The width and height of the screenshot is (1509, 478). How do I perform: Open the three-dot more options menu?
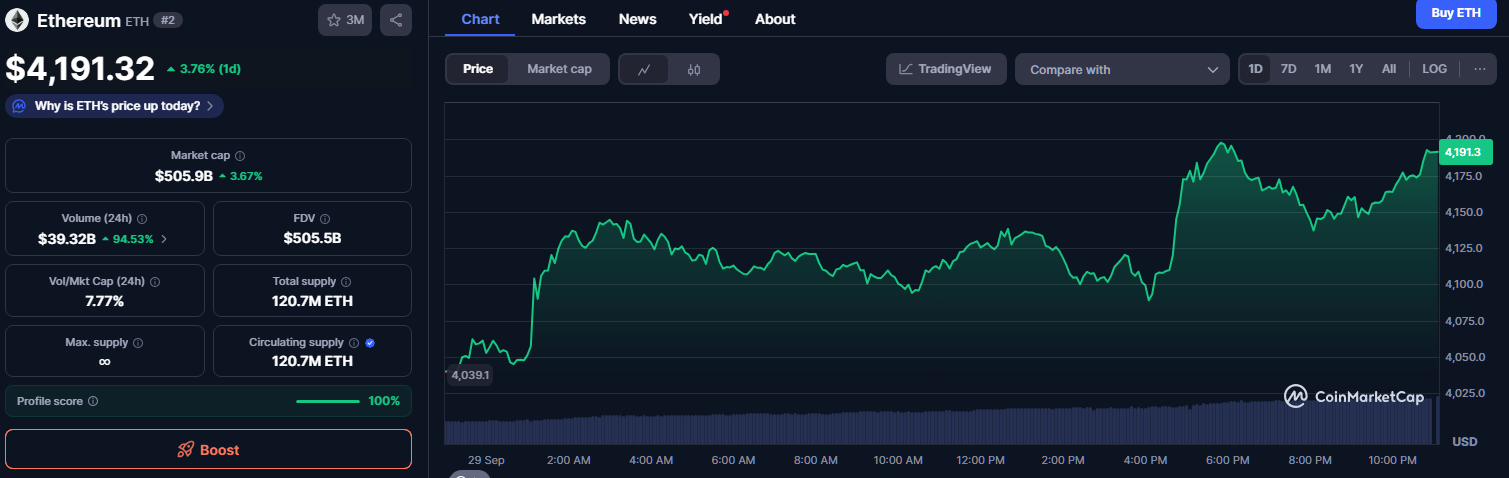tap(1479, 69)
